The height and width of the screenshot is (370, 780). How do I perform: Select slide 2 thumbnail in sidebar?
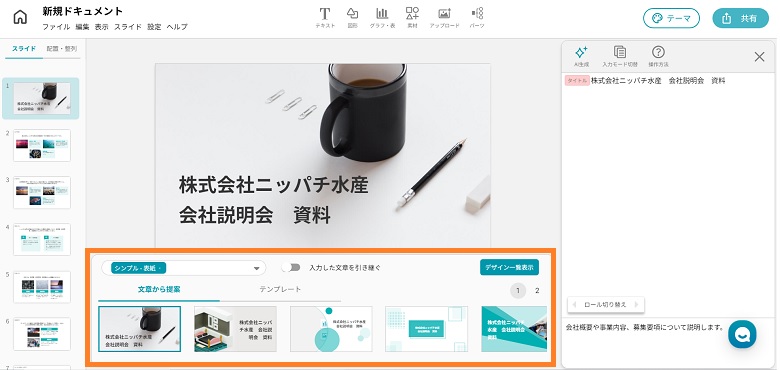[42, 146]
